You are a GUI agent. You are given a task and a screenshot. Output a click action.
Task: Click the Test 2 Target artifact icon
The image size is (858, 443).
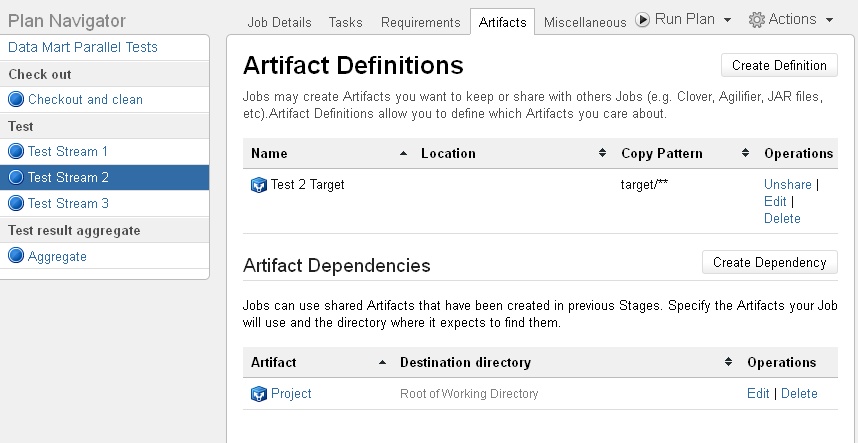[259, 185]
